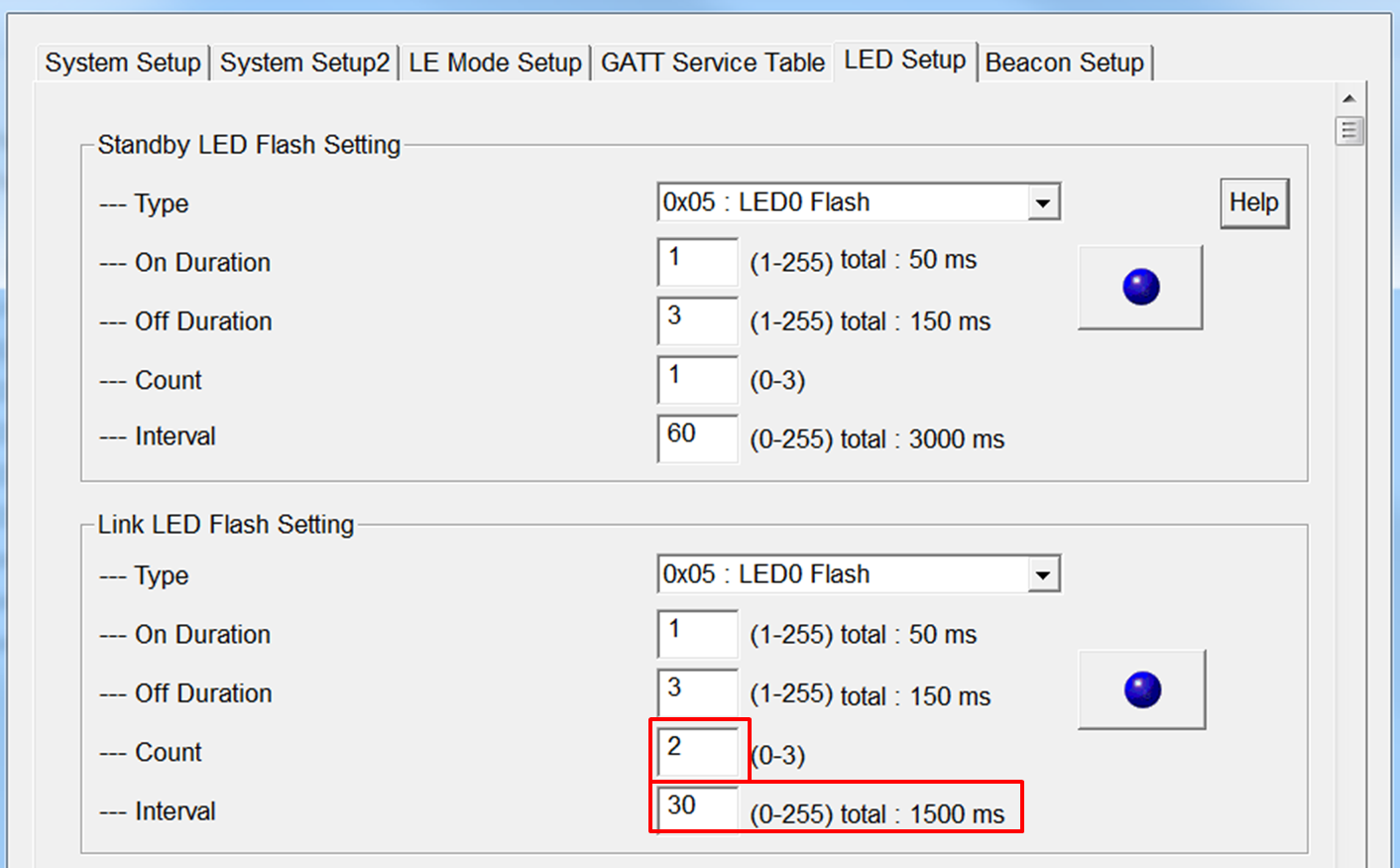
Task: Click the Standby Interval input field
Action: tap(697, 437)
